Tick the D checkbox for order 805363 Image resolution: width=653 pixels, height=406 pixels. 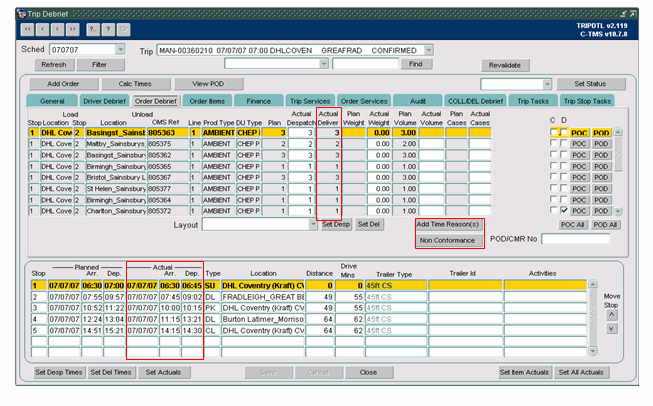563,132
